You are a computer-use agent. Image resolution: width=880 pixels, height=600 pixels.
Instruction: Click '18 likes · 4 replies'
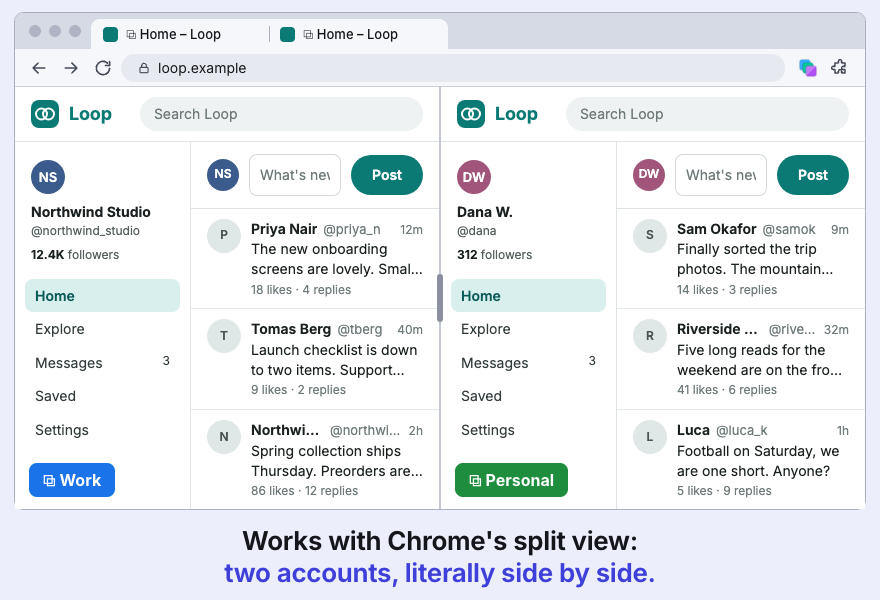click(x=301, y=290)
